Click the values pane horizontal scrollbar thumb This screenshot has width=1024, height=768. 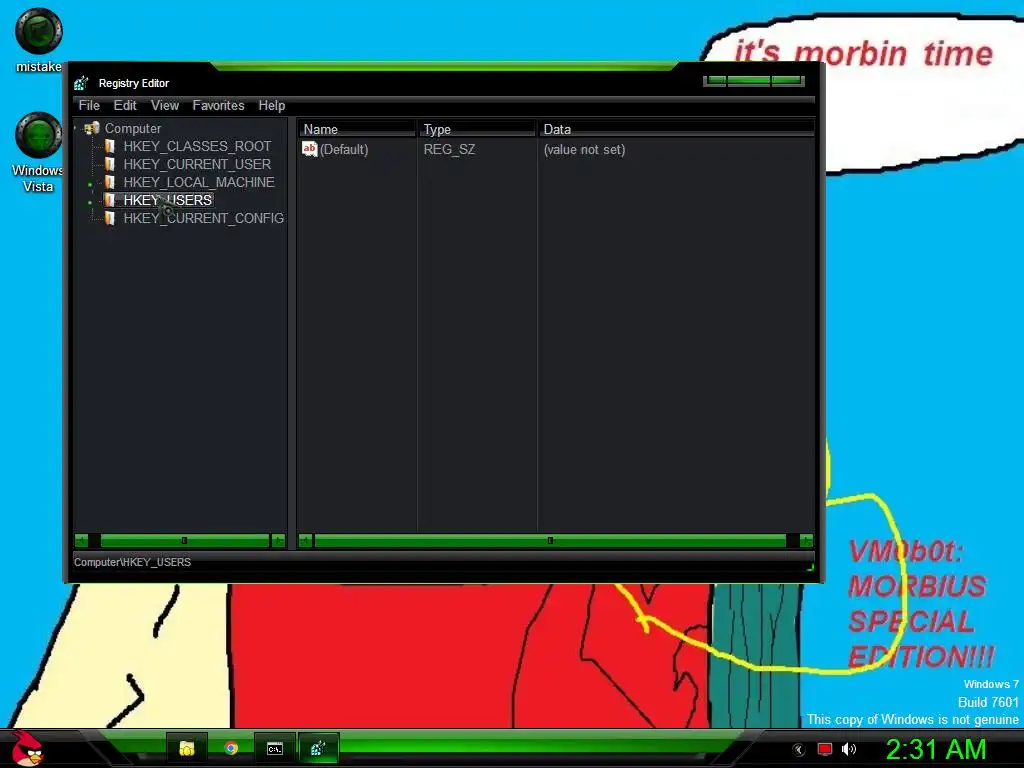click(551, 540)
